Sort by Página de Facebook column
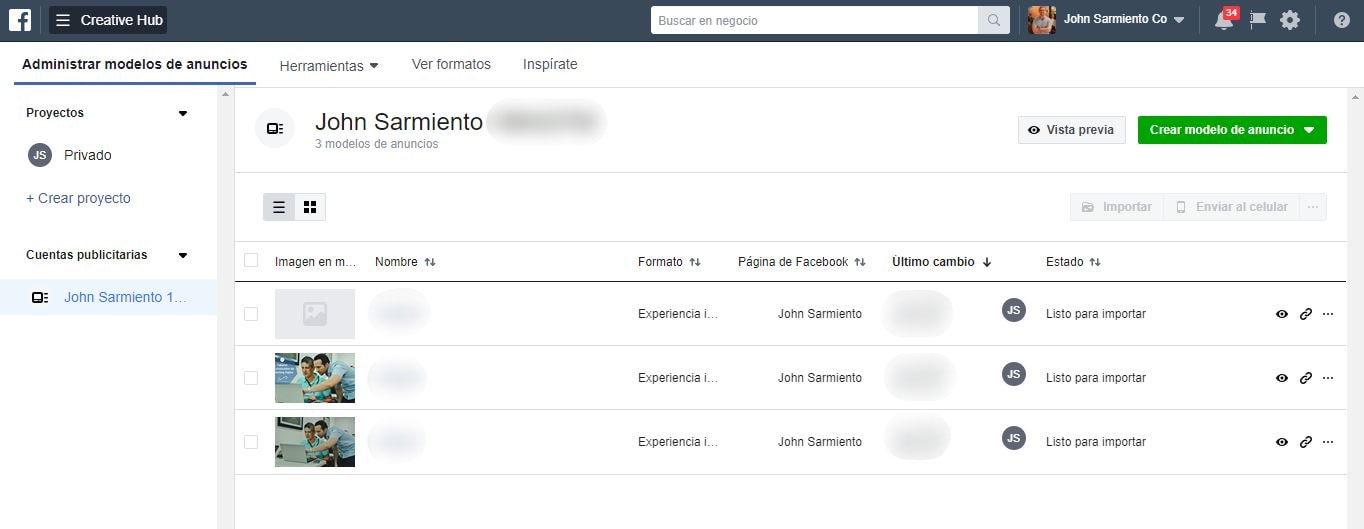This screenshot has width=1364, height=529. click(802, 262)
